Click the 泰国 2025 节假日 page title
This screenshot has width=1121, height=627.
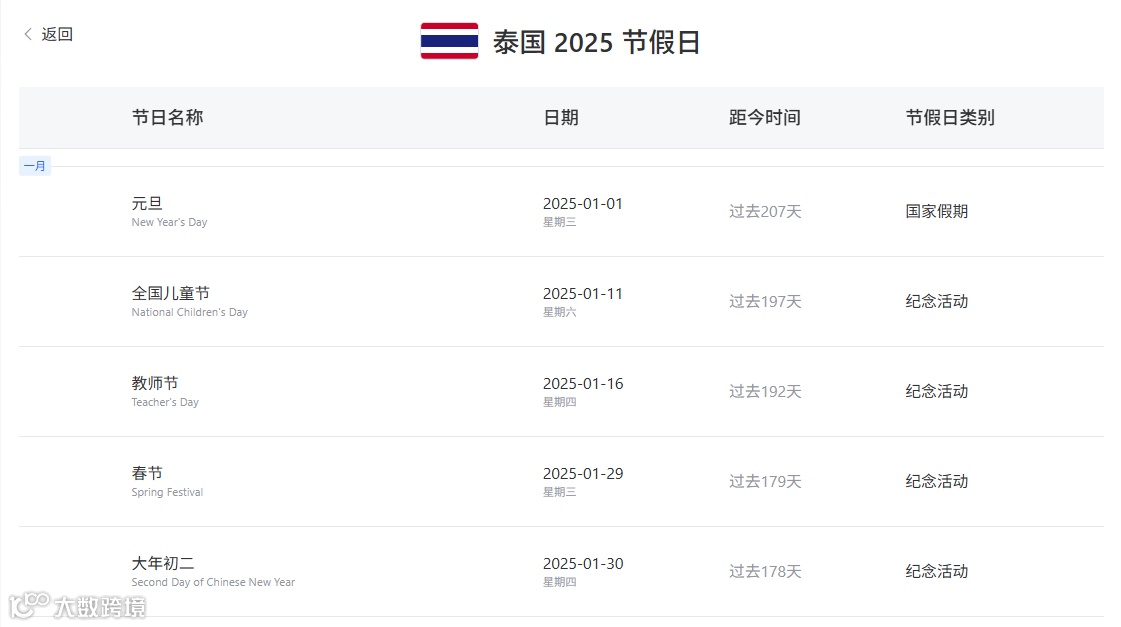coord(597,42)
